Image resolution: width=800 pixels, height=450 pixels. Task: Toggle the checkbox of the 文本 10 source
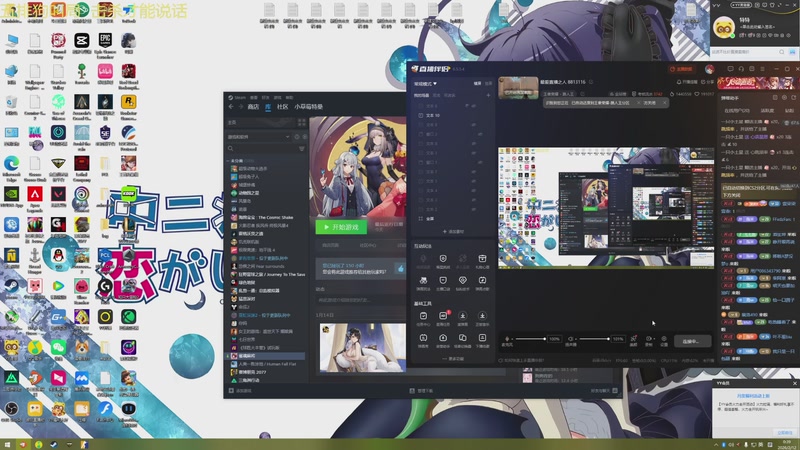coord(420,115)
